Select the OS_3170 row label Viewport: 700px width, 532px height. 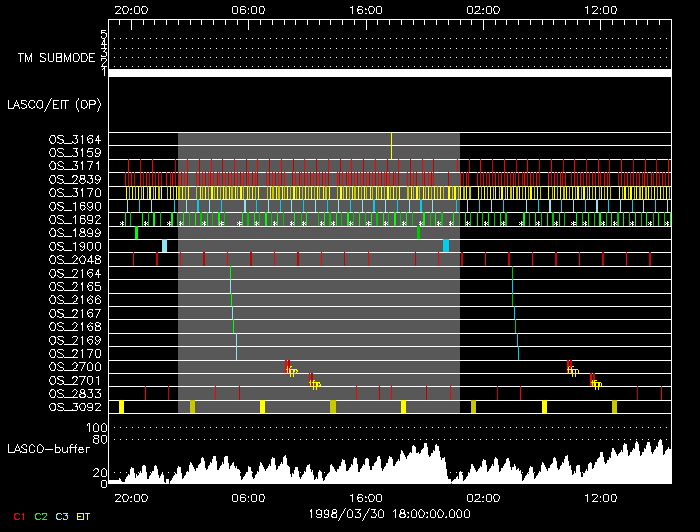click(75, 192)
